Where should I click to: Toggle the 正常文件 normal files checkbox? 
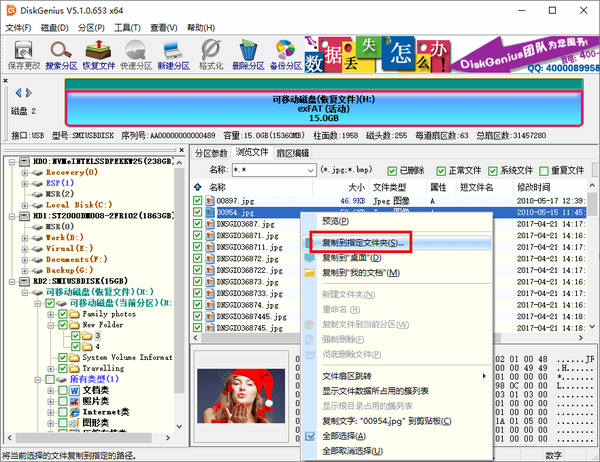coord(441,170)
